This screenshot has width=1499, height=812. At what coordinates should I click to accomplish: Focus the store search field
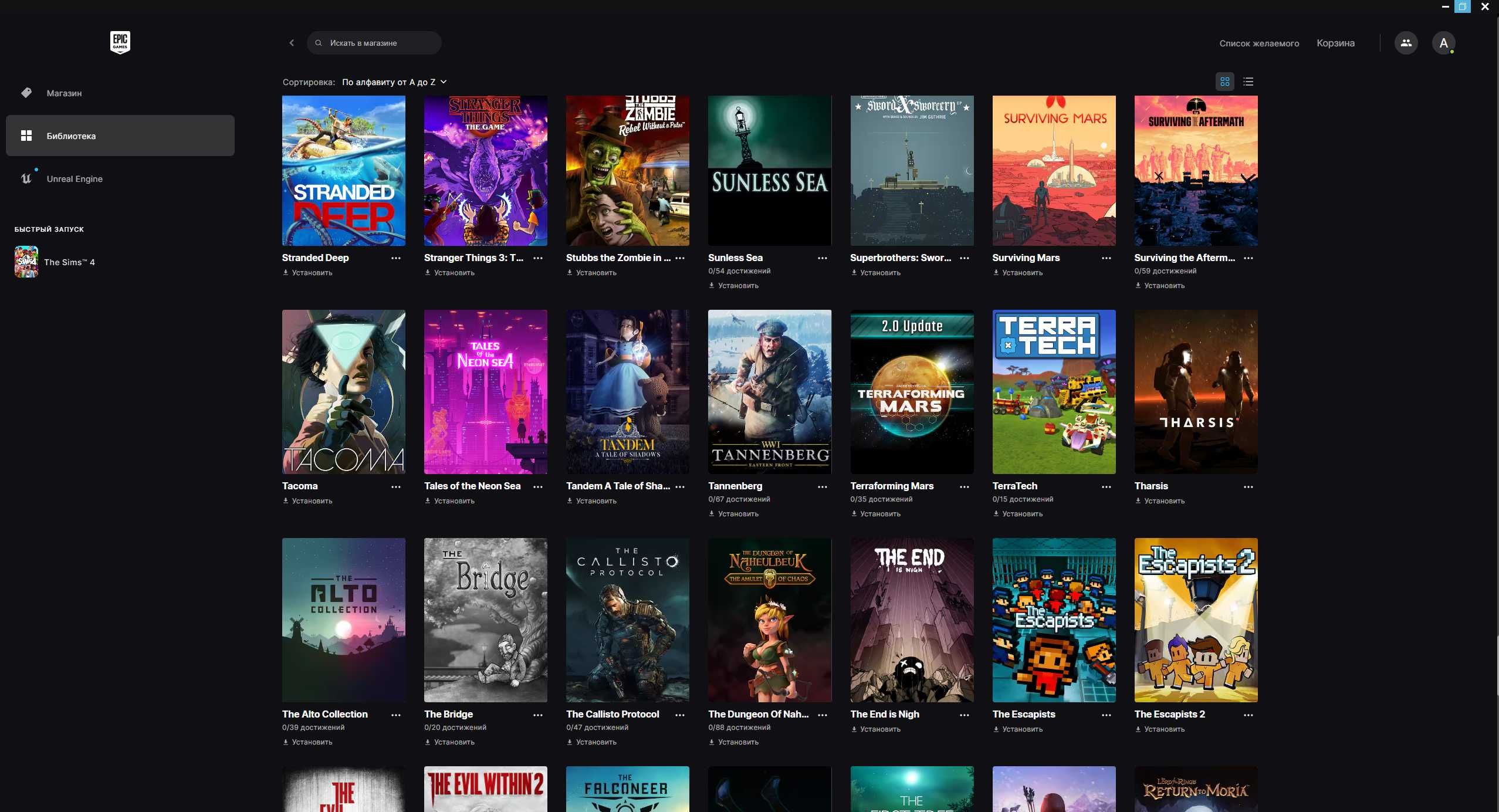[374, 43]
